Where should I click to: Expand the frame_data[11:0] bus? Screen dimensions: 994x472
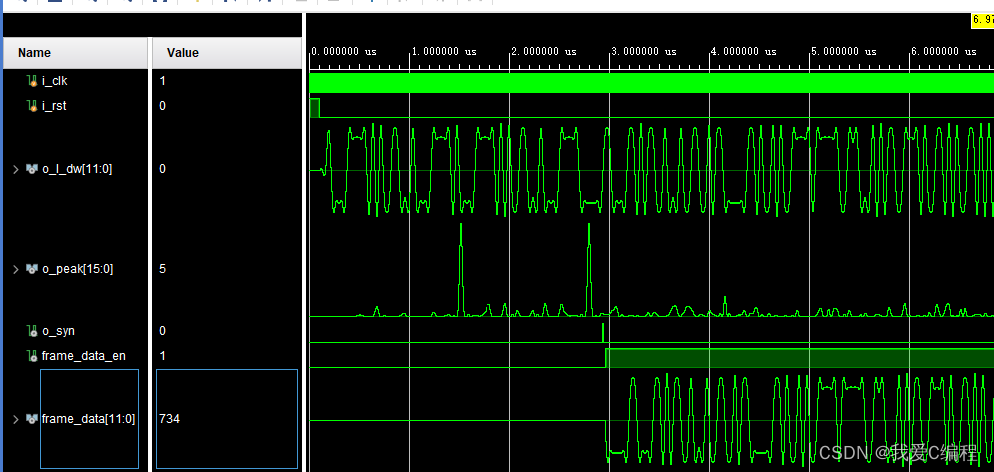tap(15, 419)
